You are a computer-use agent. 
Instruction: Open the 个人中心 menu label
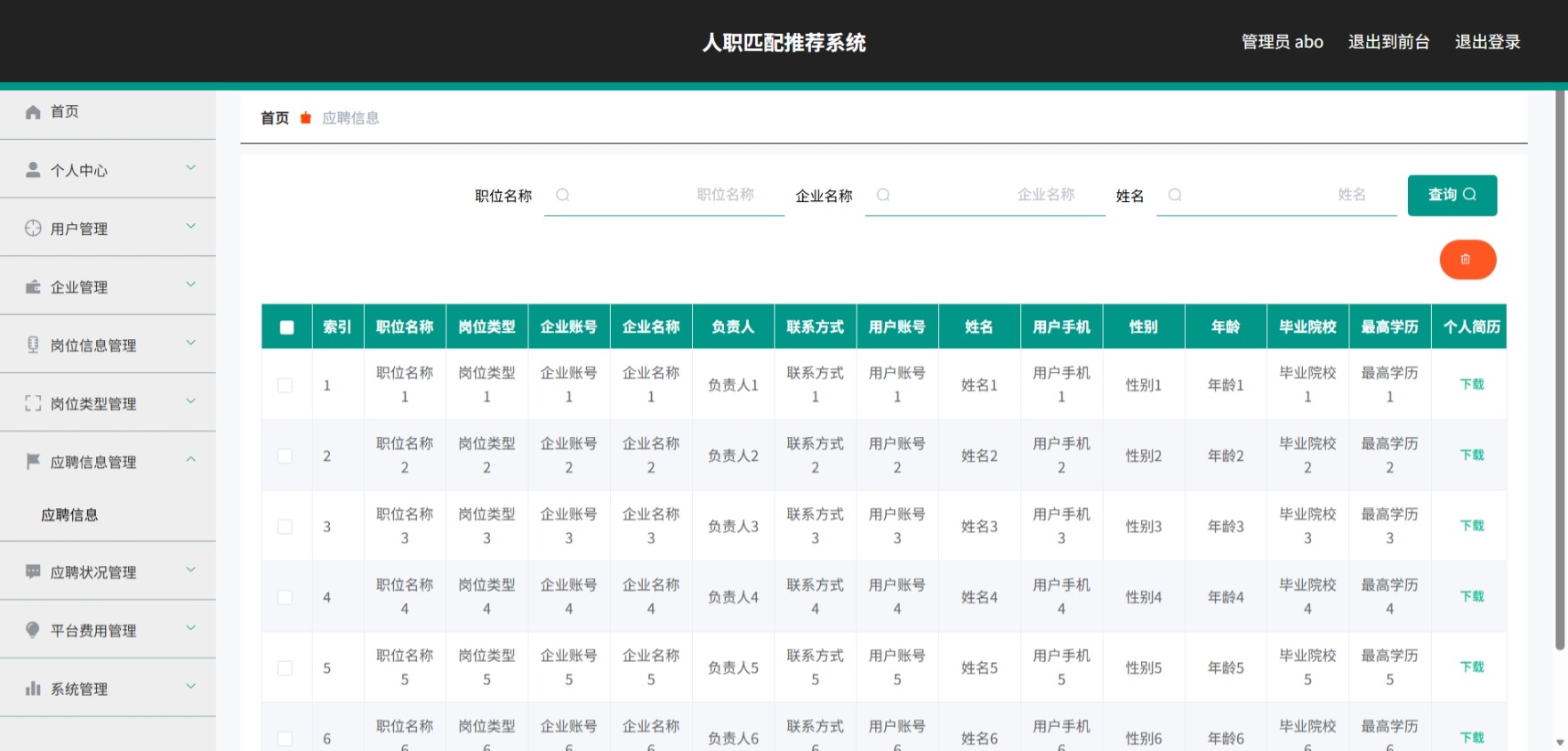tap(79, 171)
